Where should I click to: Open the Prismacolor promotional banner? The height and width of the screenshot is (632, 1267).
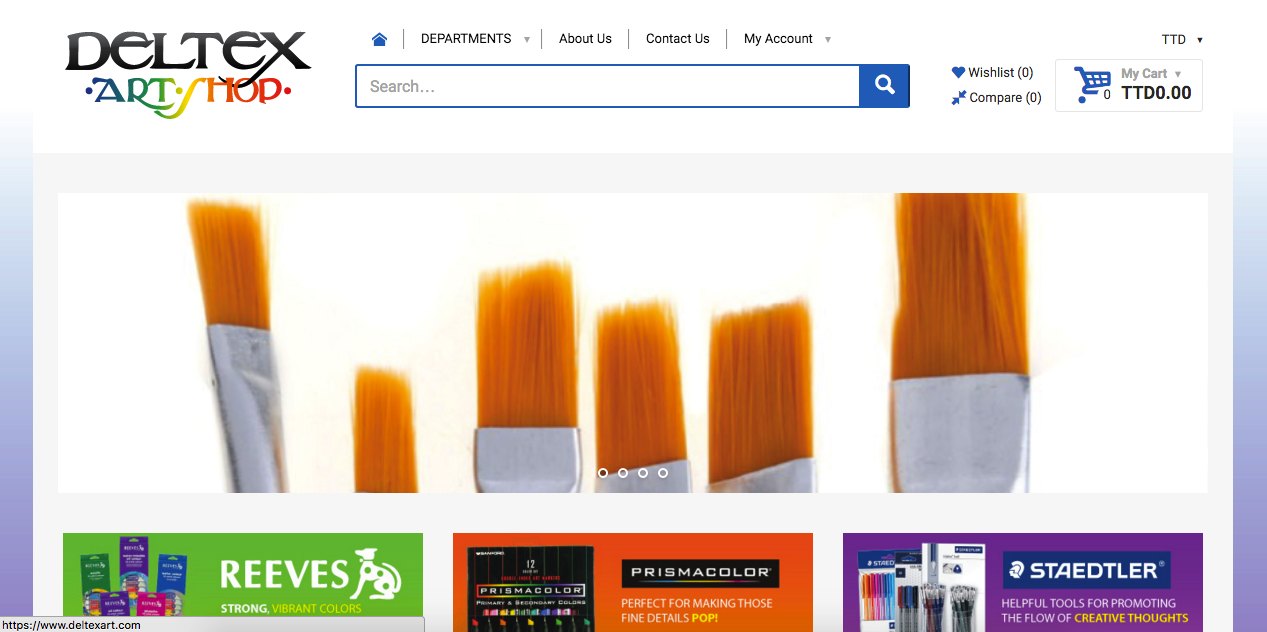click(633, 582)
